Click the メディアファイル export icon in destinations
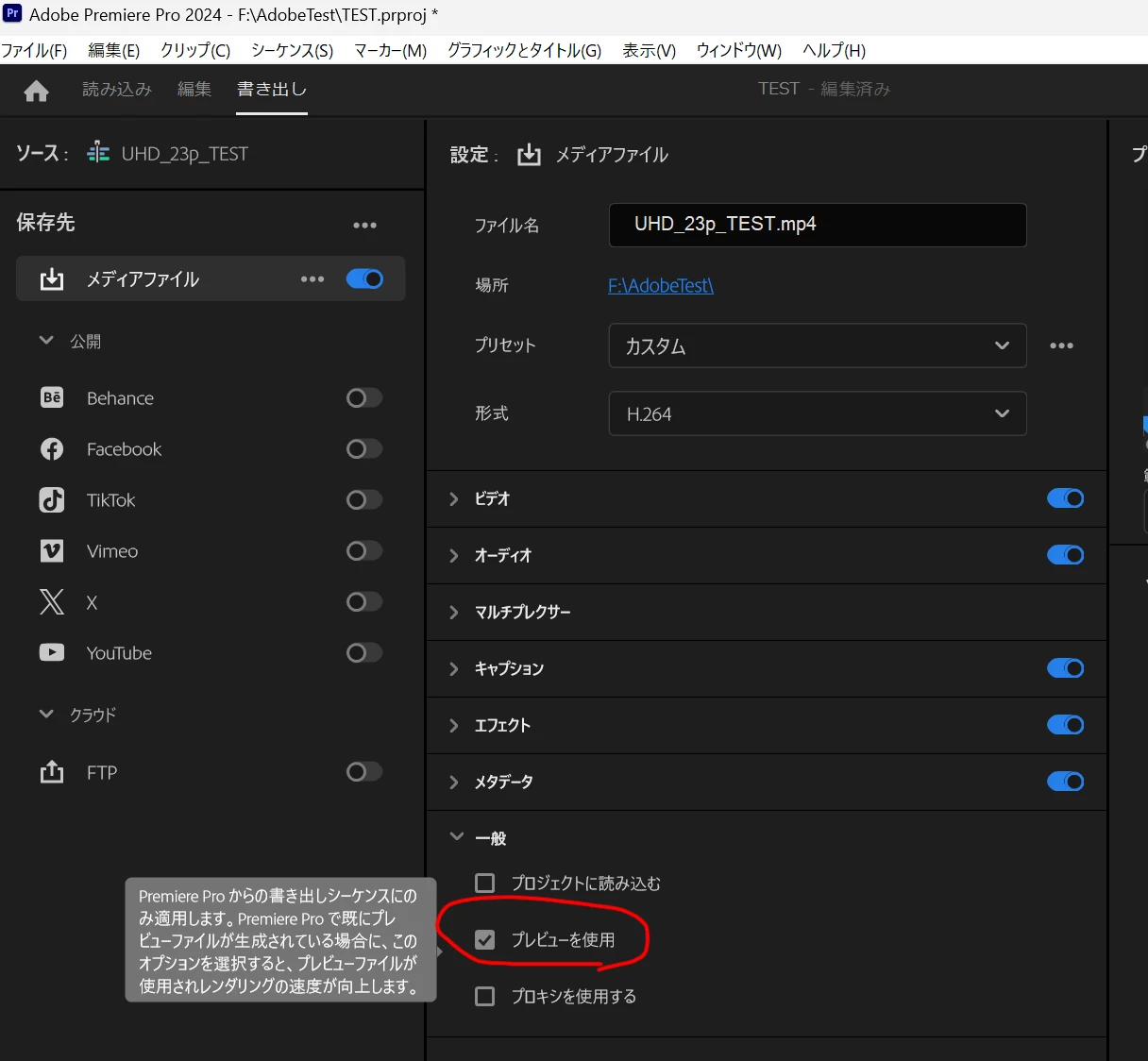Image resolution: width=1148 pixels, height=1061 pixels. (52, 279)
